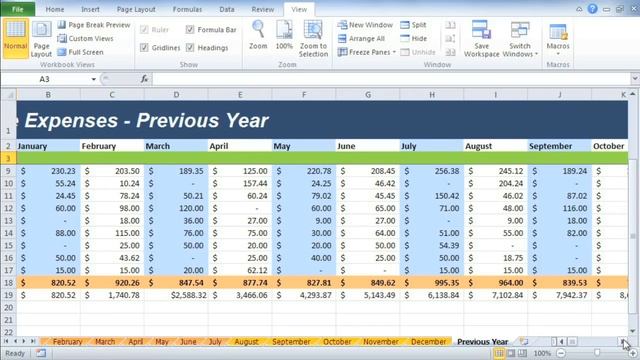Click the Unhide window command
640x360 pixels.
[x=418, y=52]
